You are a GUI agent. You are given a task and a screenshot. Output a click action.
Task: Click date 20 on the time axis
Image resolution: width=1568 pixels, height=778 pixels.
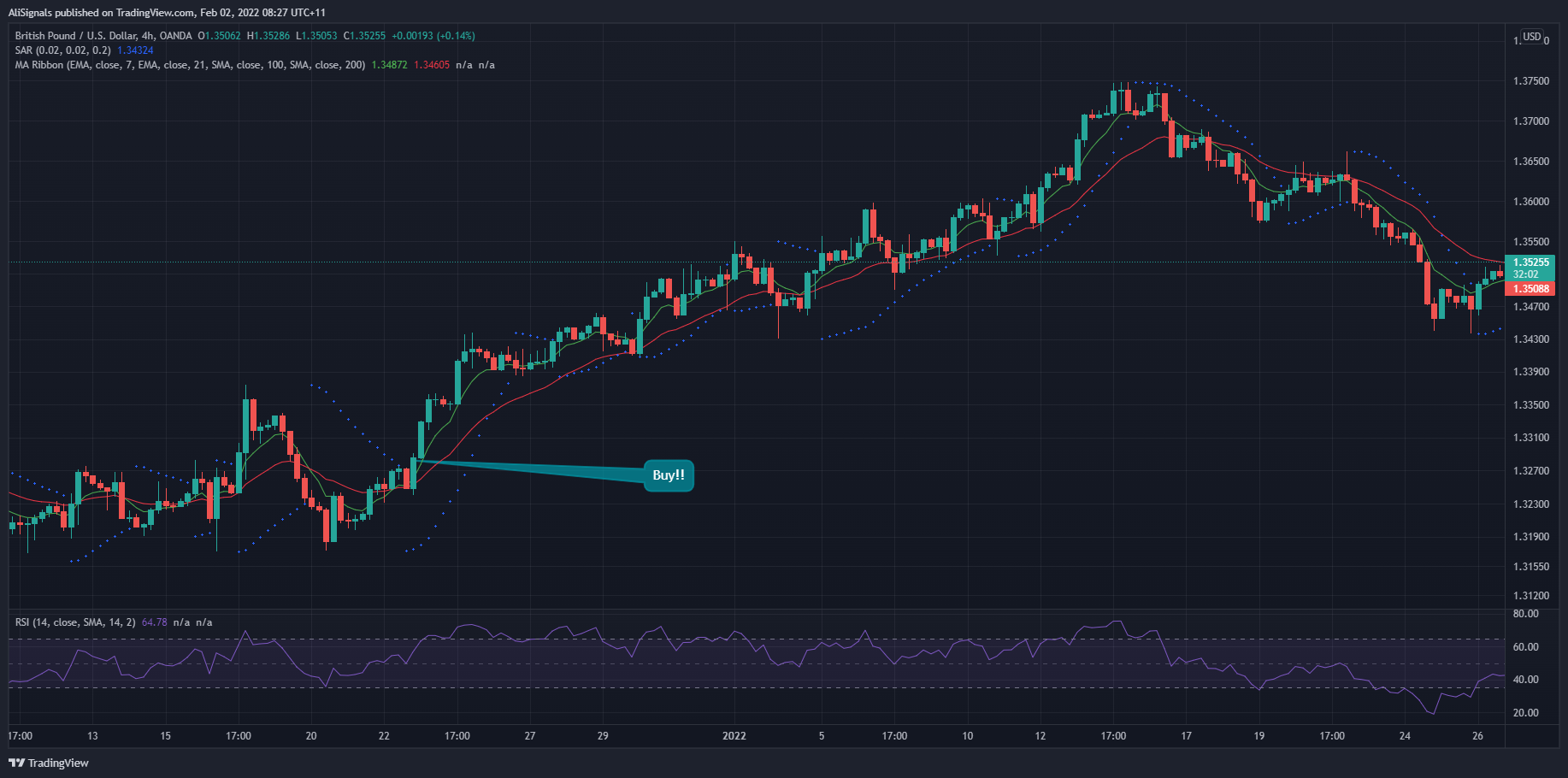[311, 736]
